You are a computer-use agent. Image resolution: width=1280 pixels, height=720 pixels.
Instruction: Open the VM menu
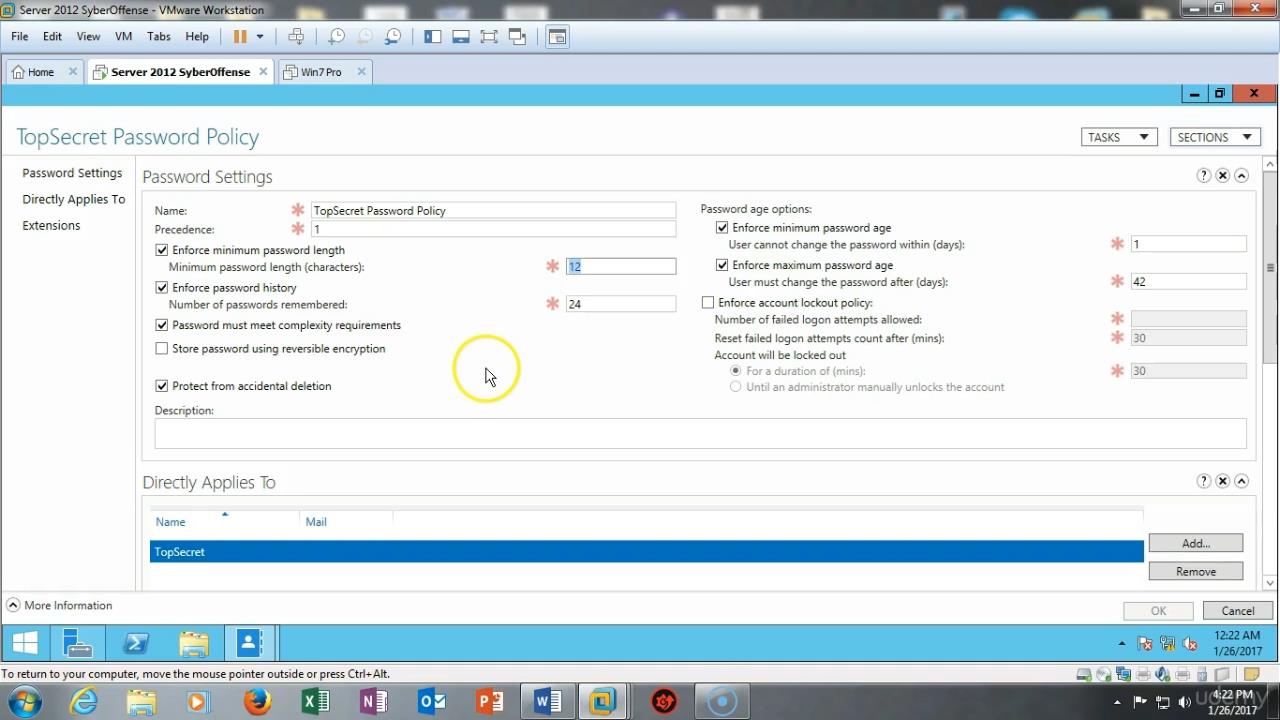point(123,36)
